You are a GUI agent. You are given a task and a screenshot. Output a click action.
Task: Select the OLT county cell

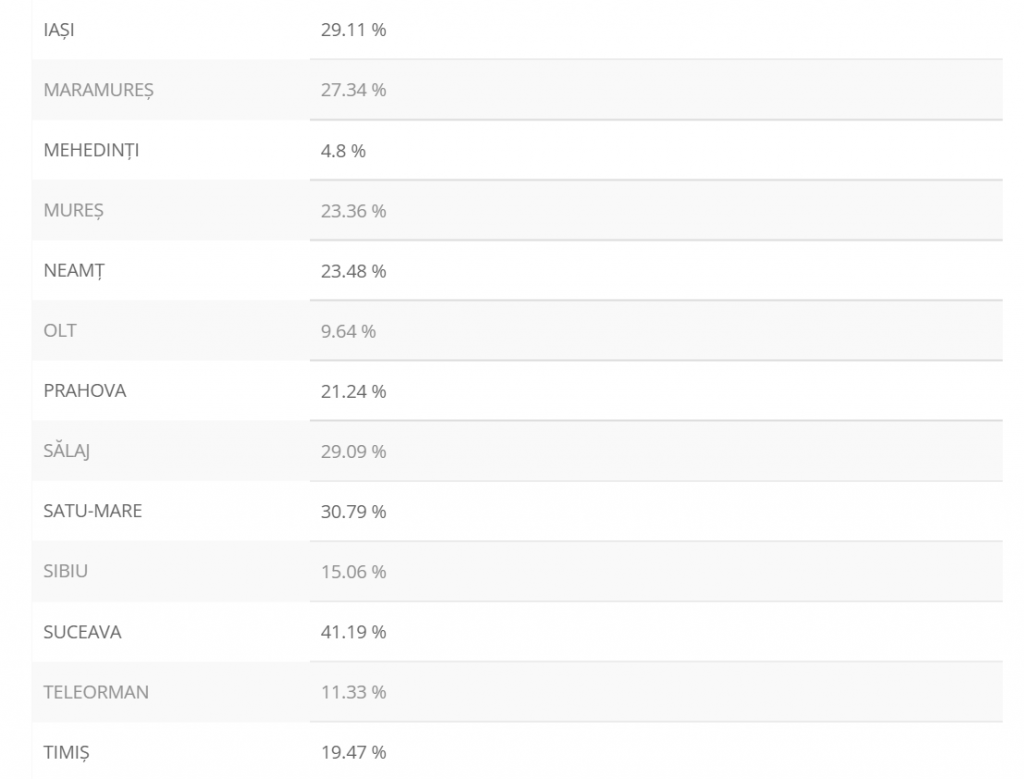pyautogui.click(x=60, y=331)
